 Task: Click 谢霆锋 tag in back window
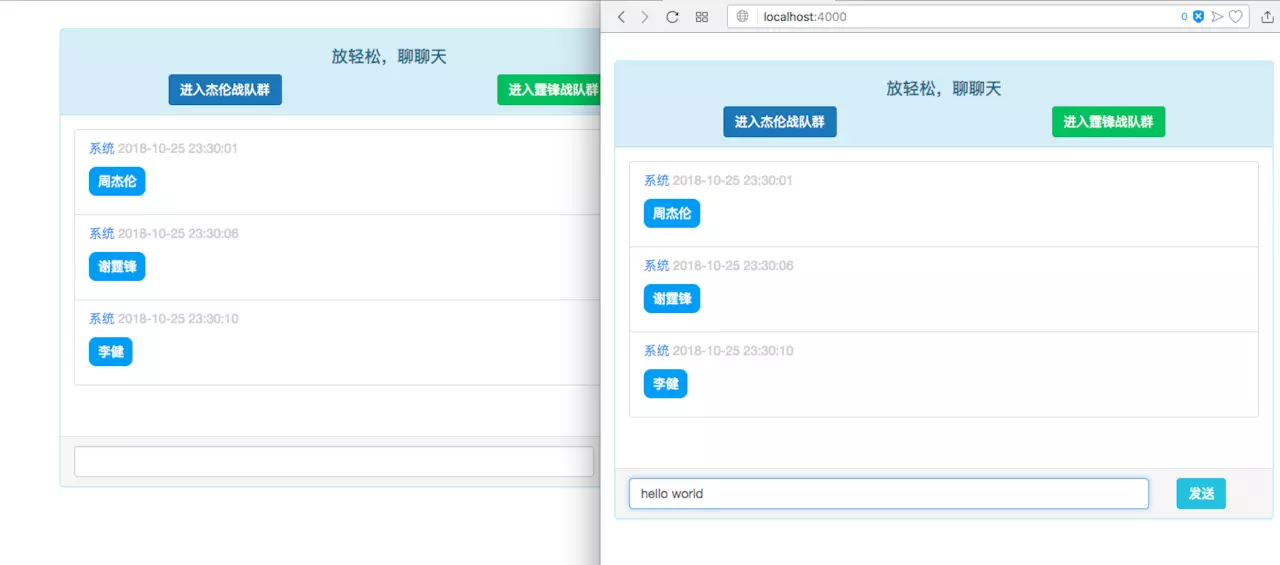[117, 267]
